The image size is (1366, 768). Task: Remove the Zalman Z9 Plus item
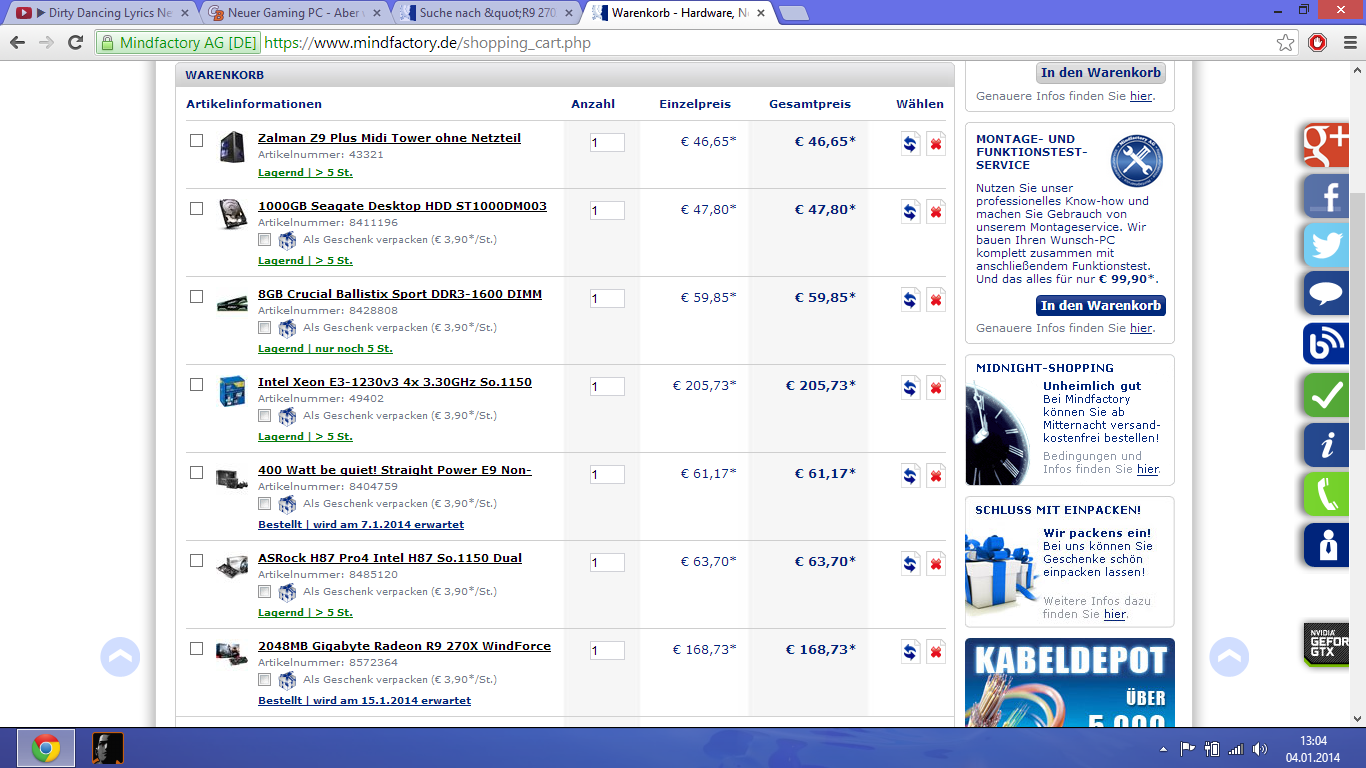point(936,143)
